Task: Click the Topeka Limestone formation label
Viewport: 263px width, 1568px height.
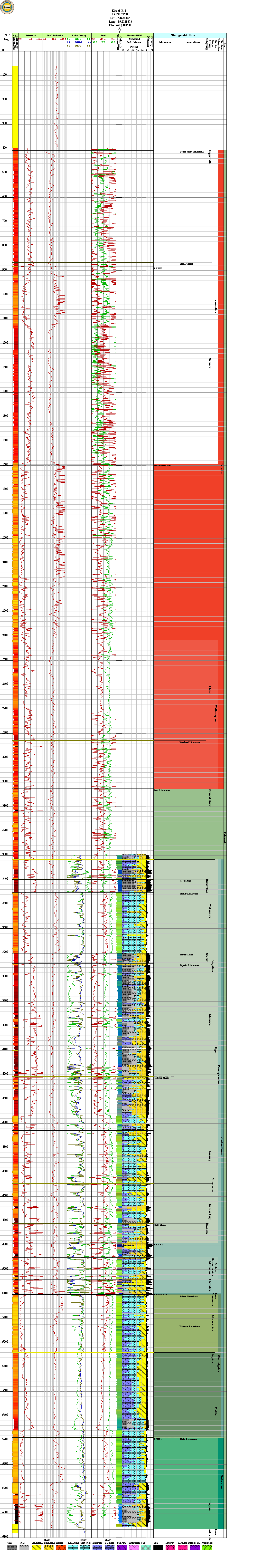Action: point(189,965)
